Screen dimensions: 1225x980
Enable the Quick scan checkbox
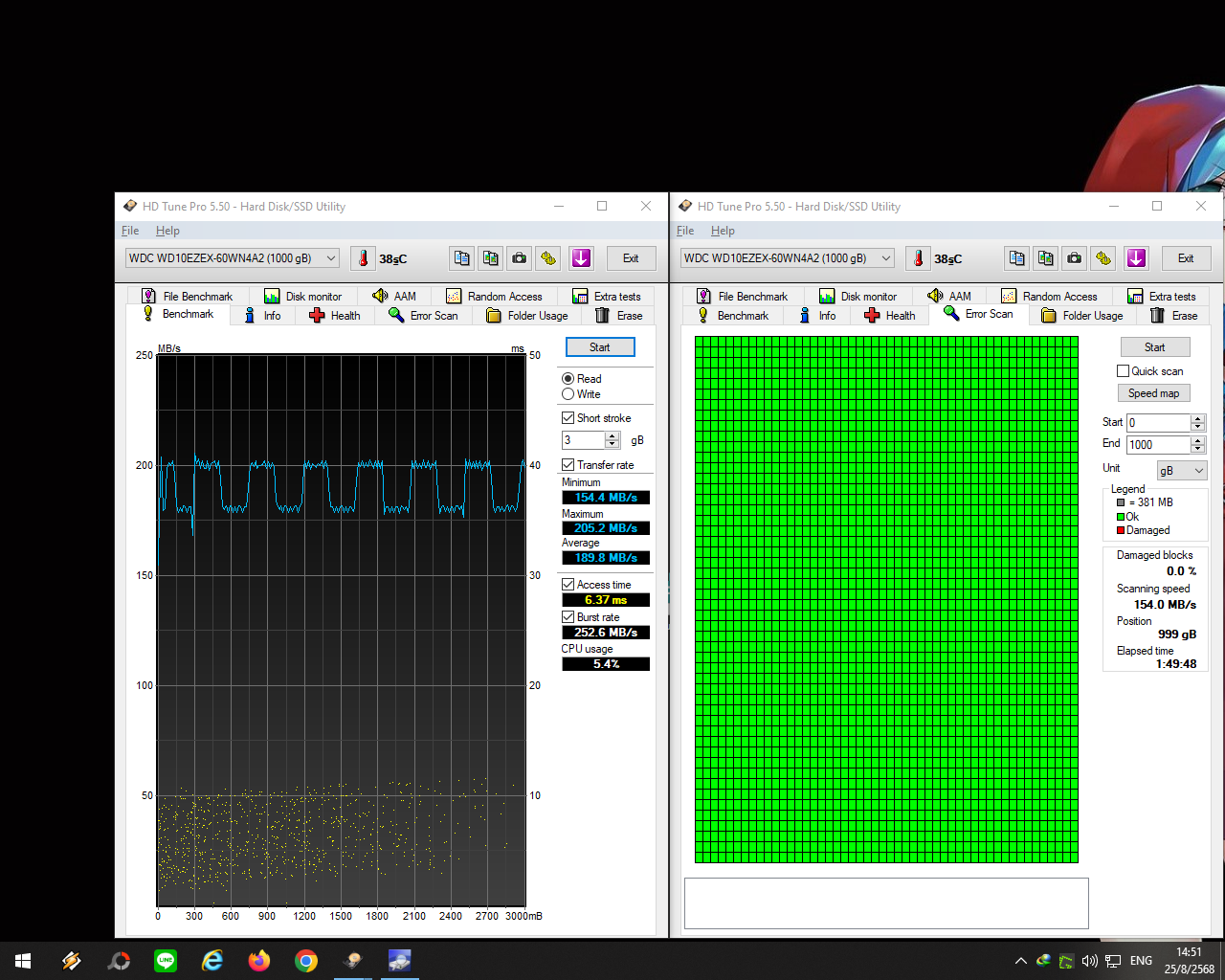[x=1124, y=371]
